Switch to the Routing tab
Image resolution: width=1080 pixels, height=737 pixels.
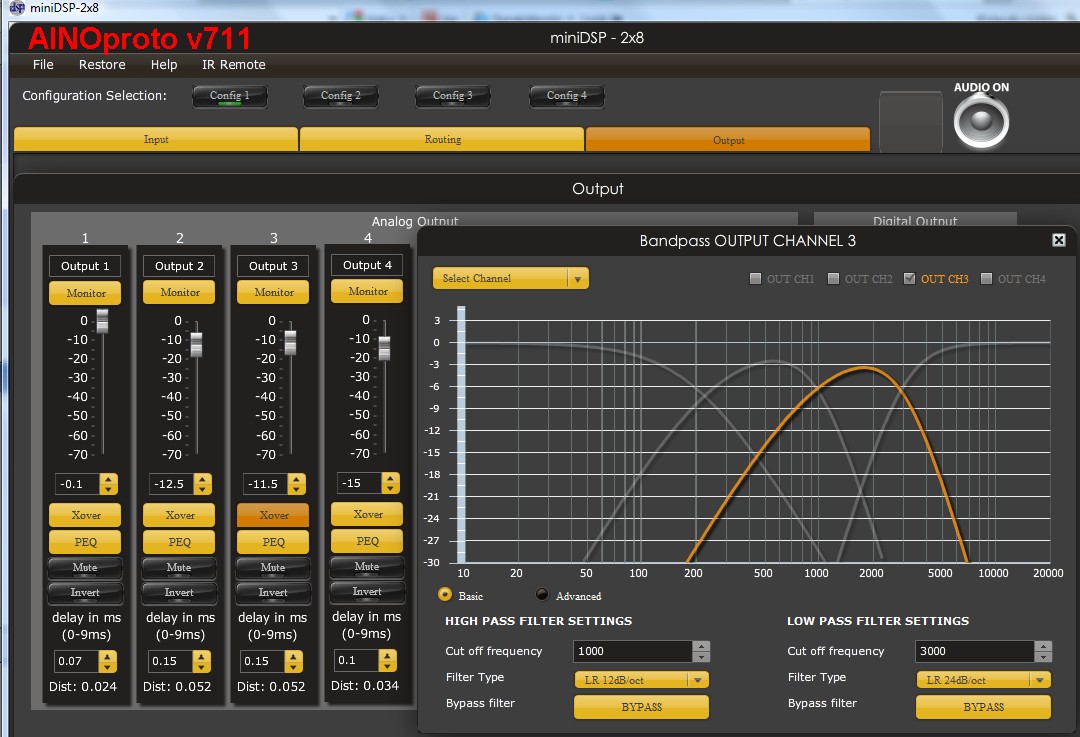click(442, 139)
